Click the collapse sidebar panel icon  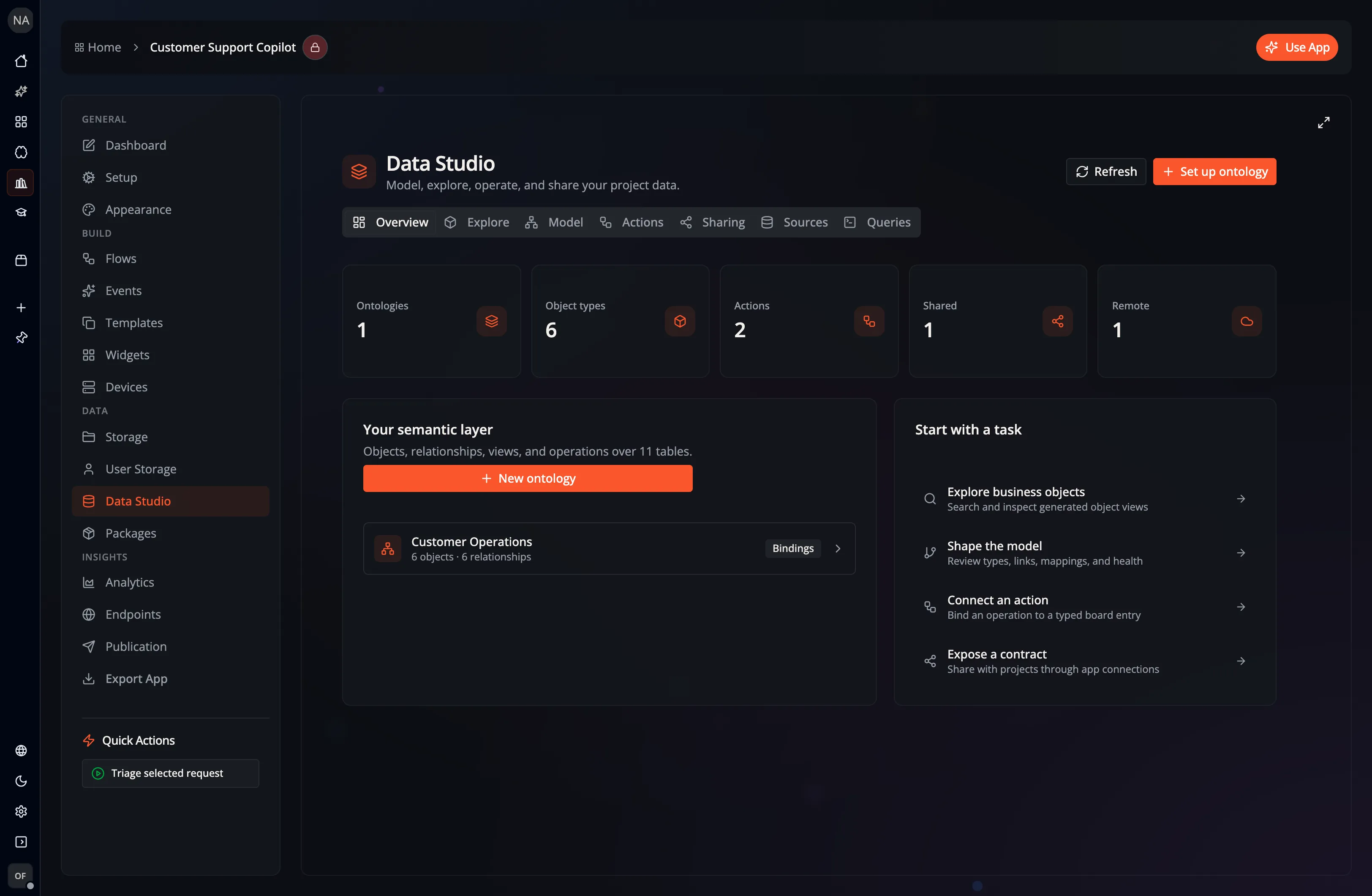[x=21, y=842]
